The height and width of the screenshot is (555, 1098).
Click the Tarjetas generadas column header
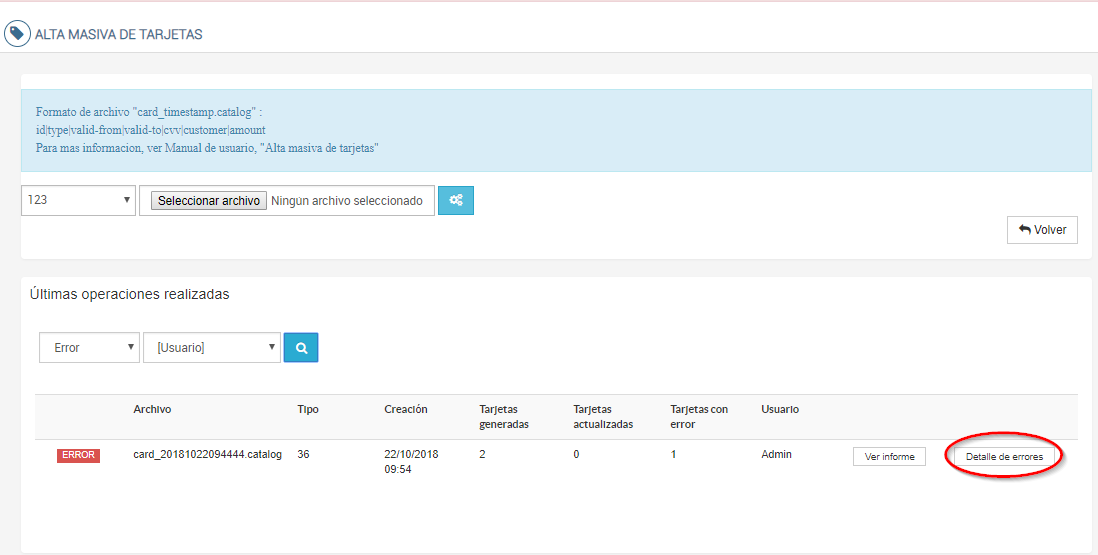point(504,416)
